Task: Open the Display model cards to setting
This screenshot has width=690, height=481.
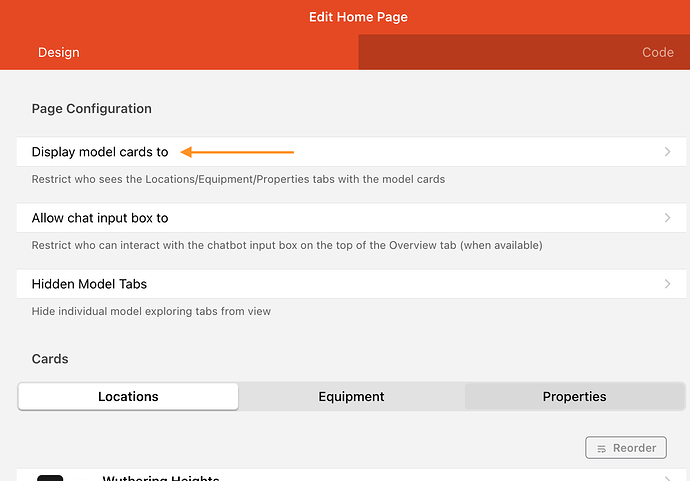Action: (100, 152)
